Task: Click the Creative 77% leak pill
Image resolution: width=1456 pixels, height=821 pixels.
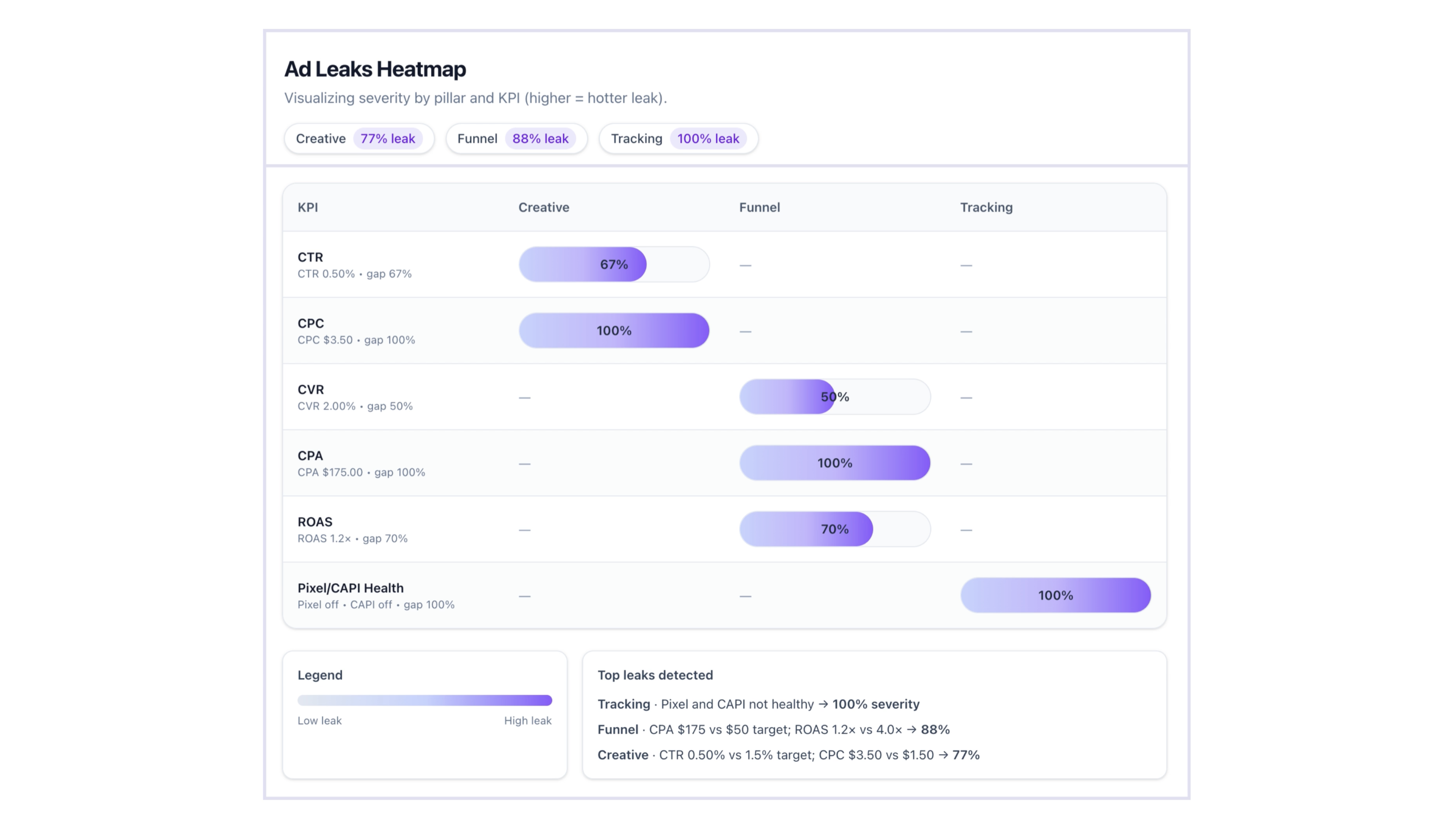Action: click(358, 139)
